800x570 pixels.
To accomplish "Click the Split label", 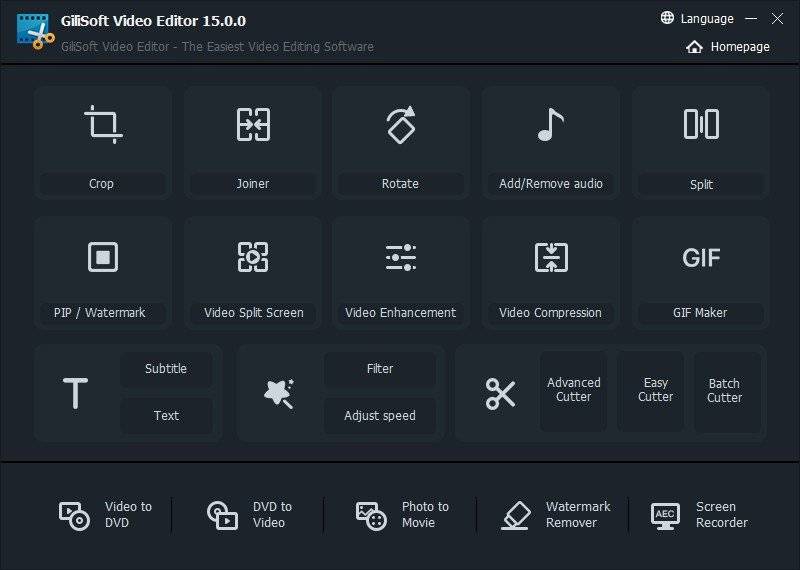I will (702, 185).
